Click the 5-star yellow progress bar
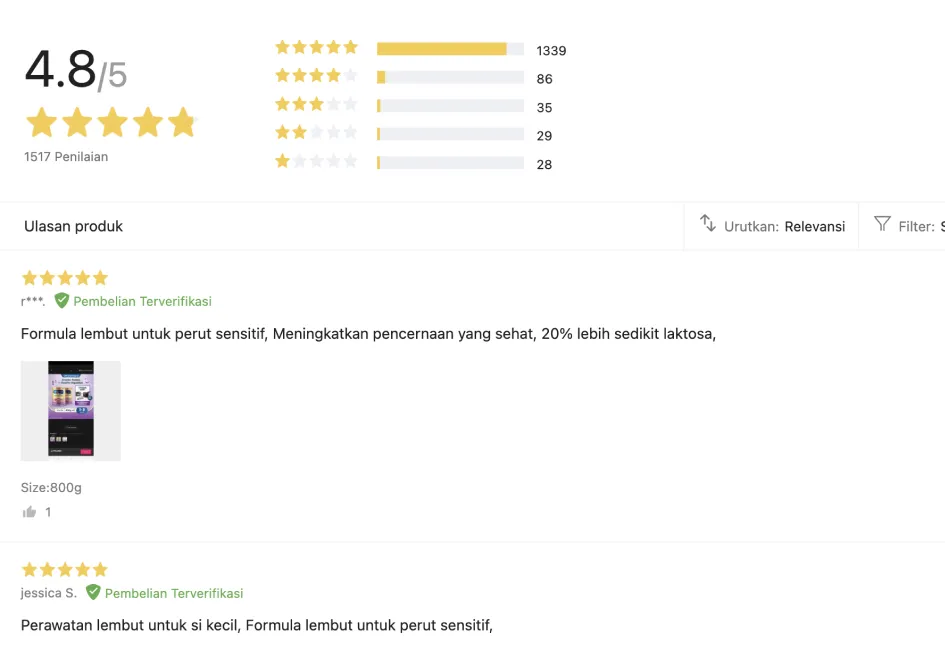The height and width of the screenshot is (654, 945). coord(442,49)
